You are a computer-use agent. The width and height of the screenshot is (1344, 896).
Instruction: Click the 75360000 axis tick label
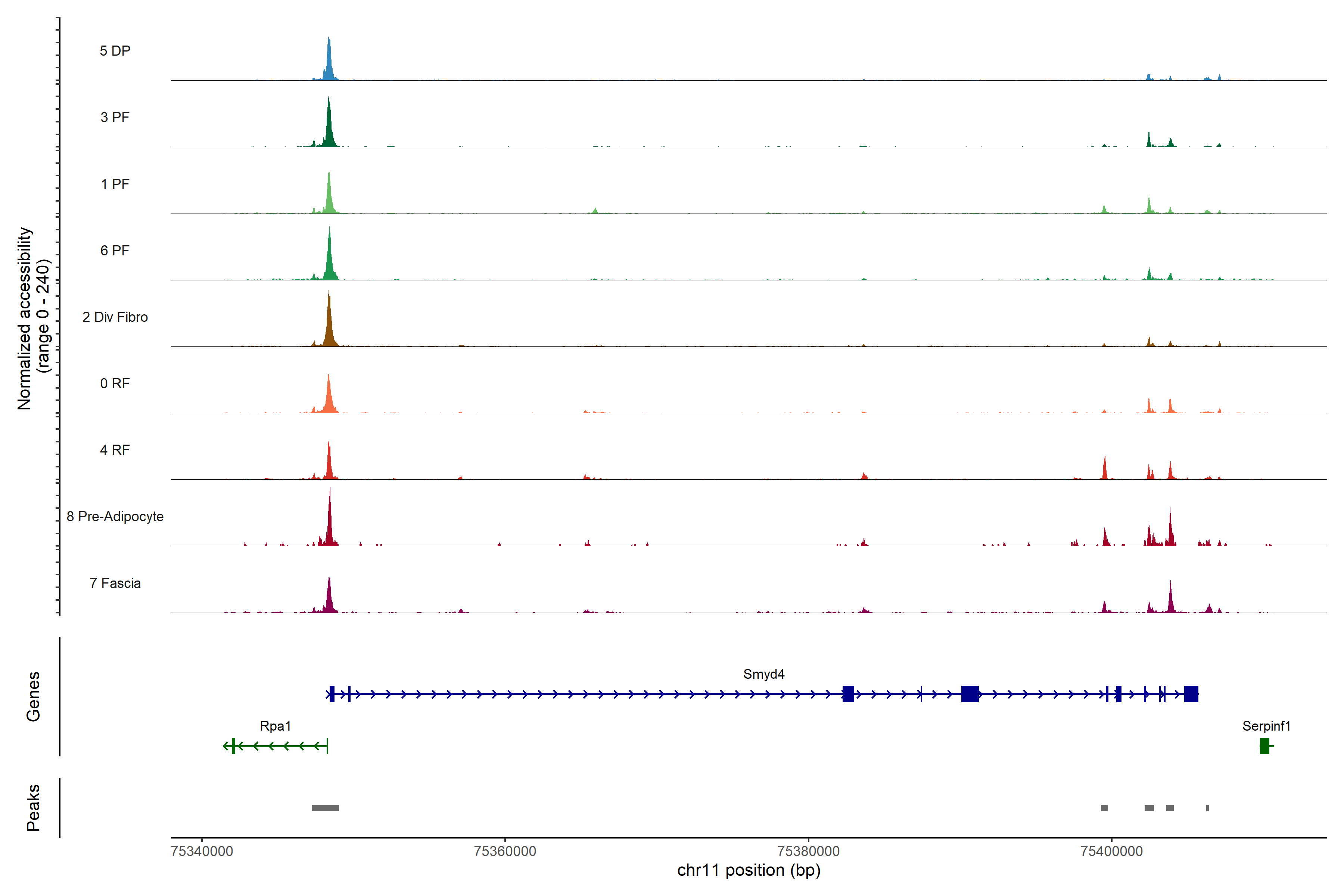[505, 851]
